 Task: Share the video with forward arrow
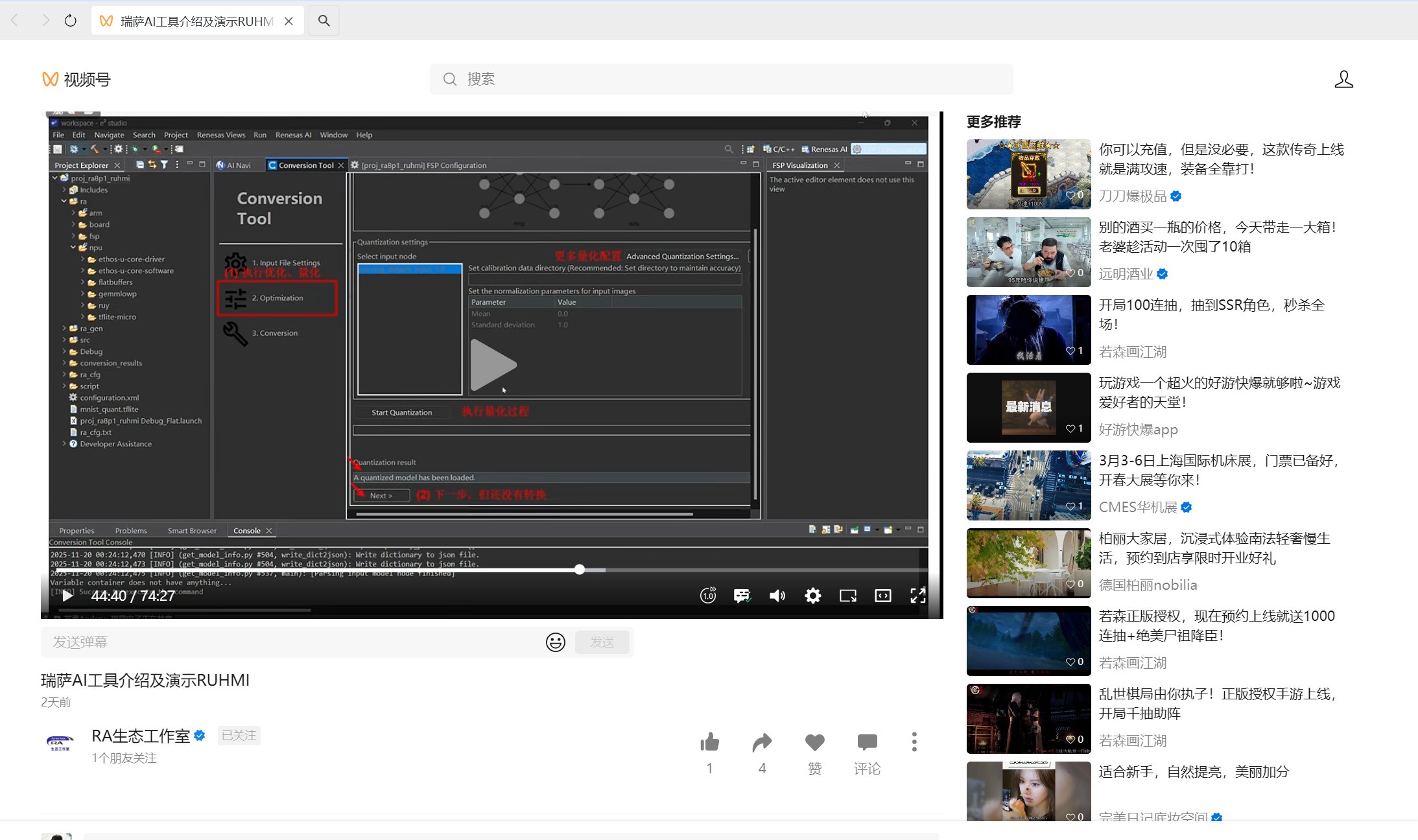coord(762,742)
